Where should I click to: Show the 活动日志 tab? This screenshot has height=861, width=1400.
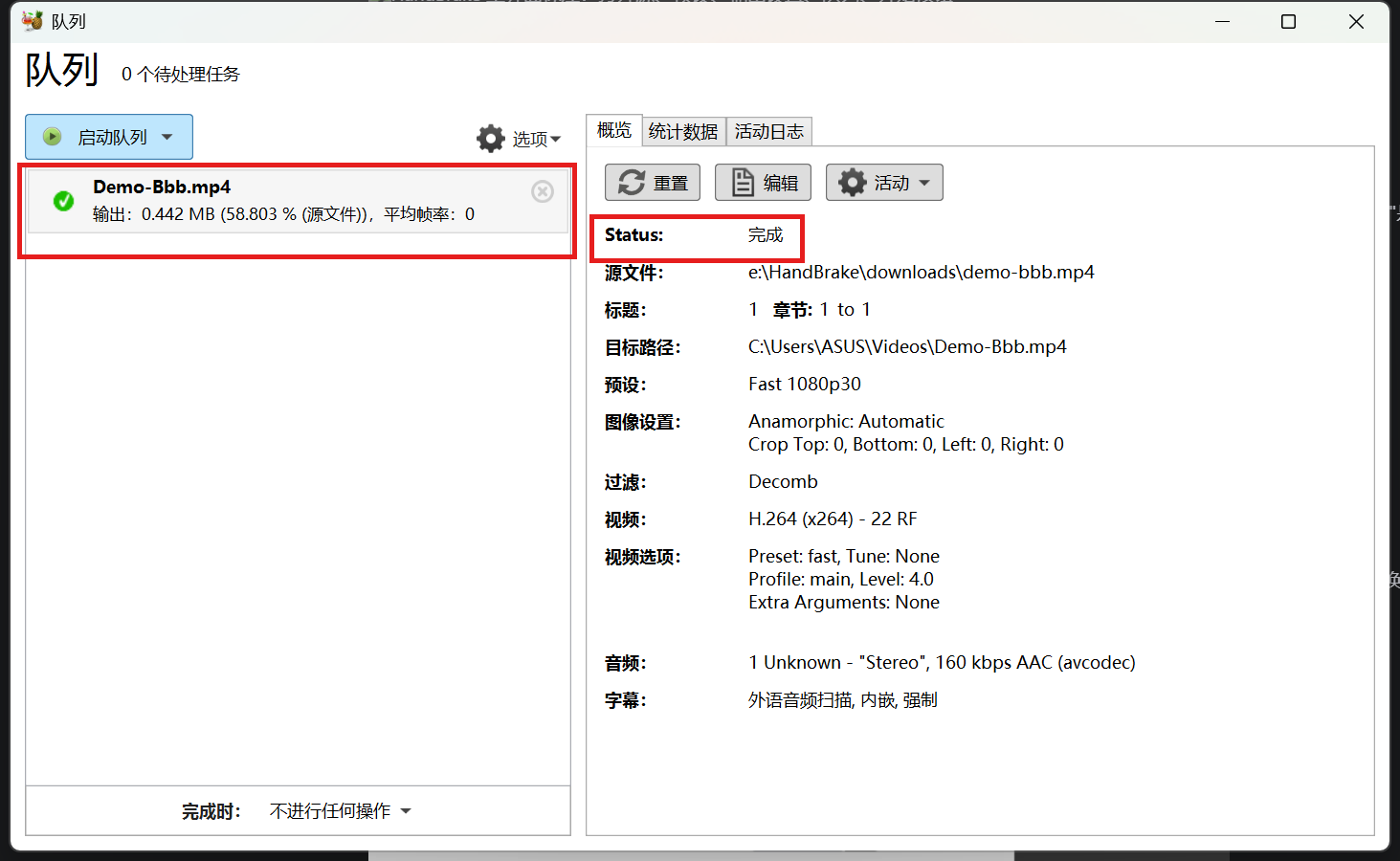point(769,131)
